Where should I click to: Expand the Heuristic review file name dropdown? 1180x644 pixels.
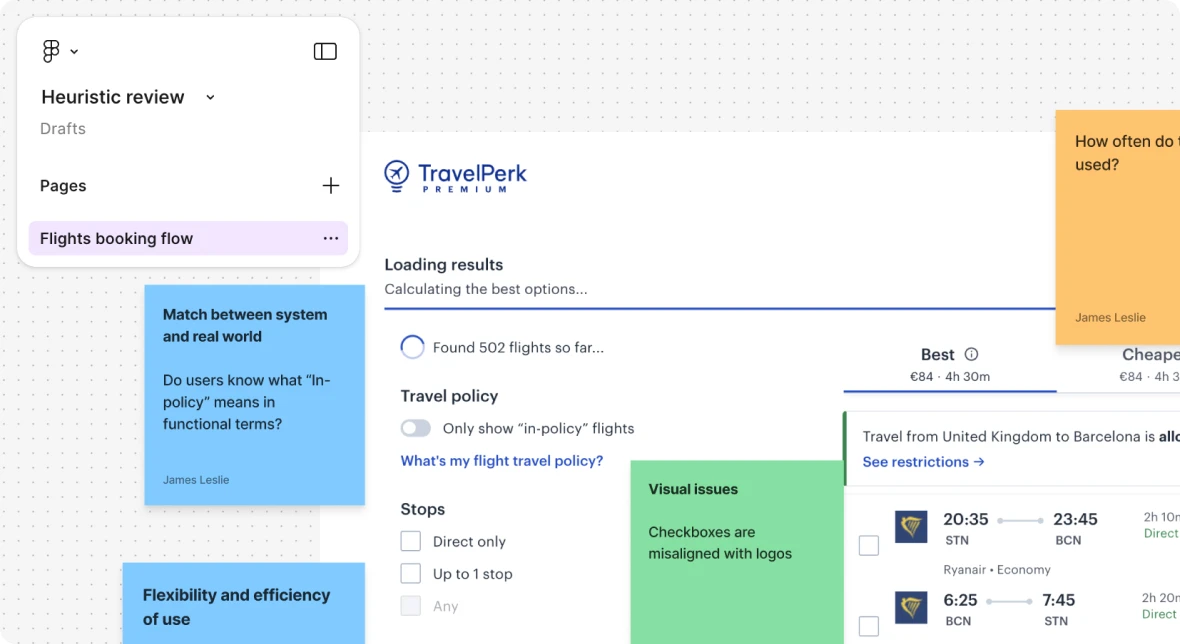click(210, 97)
